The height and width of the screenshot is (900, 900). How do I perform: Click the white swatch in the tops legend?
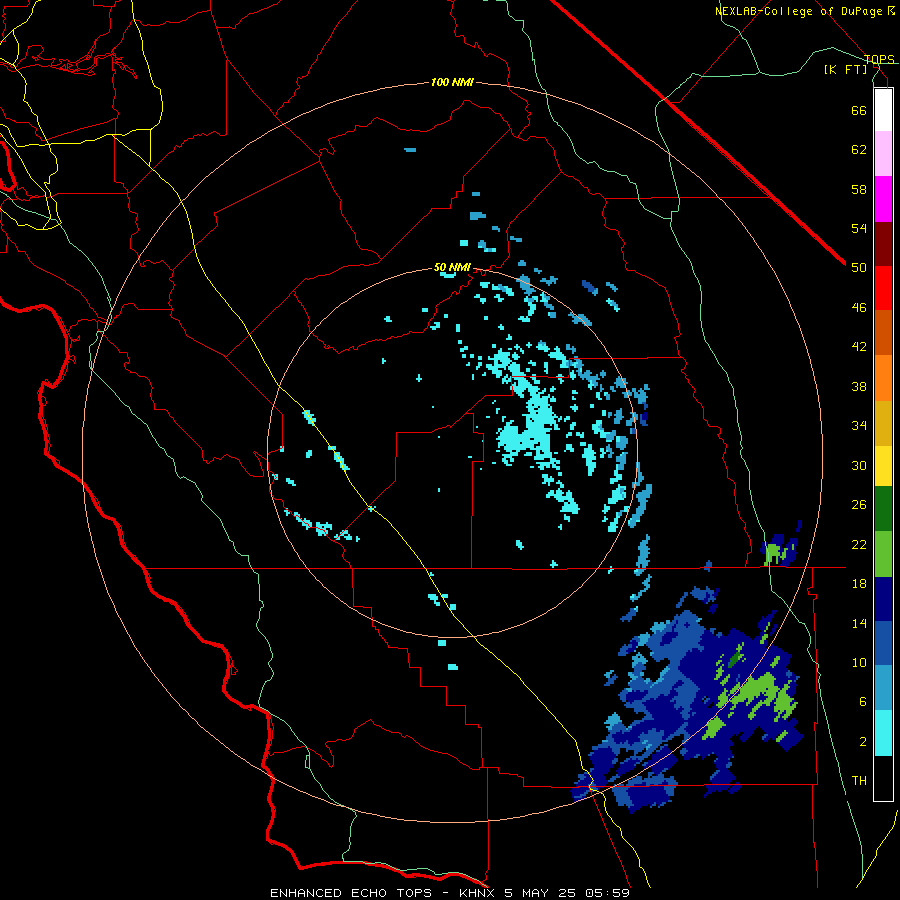coord(883,110)
